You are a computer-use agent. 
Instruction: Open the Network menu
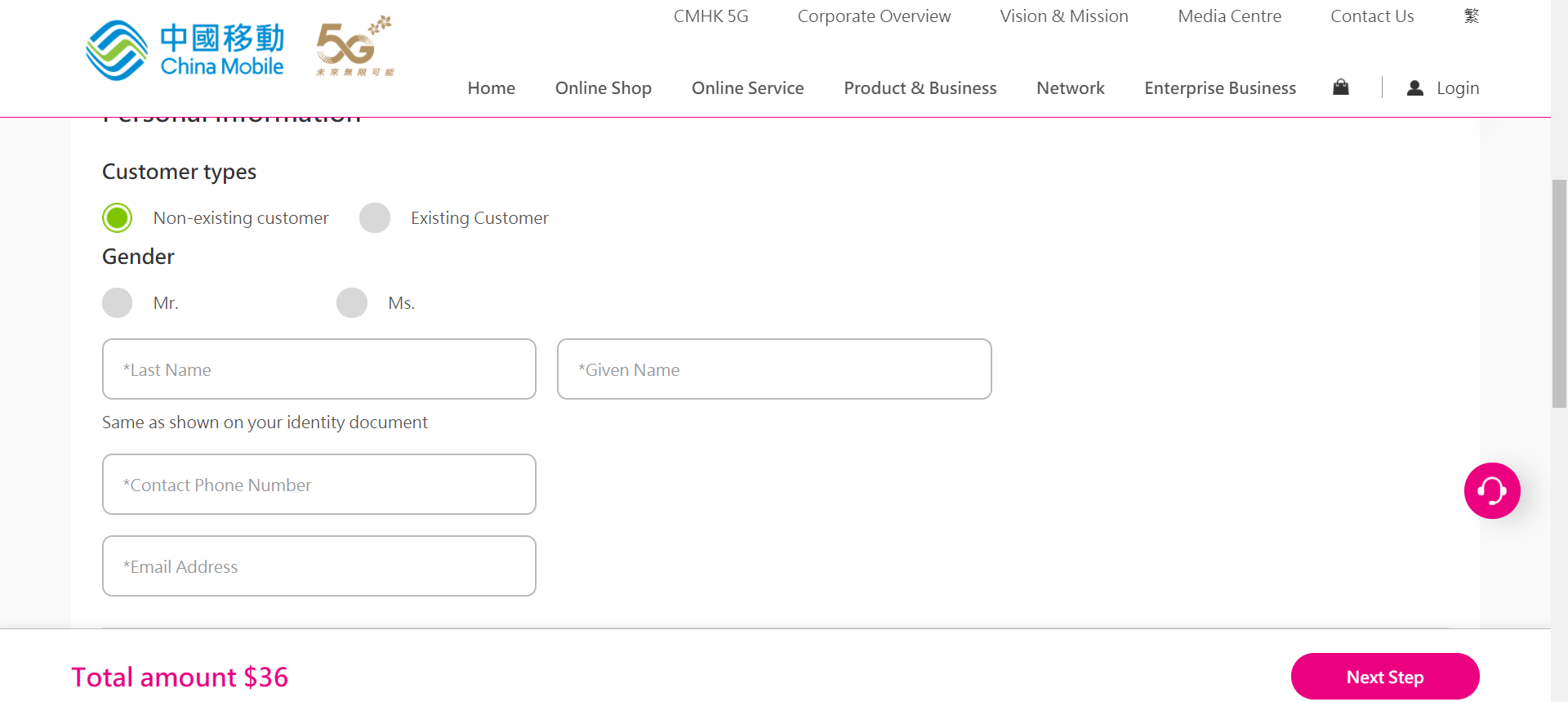point(1071,88)
